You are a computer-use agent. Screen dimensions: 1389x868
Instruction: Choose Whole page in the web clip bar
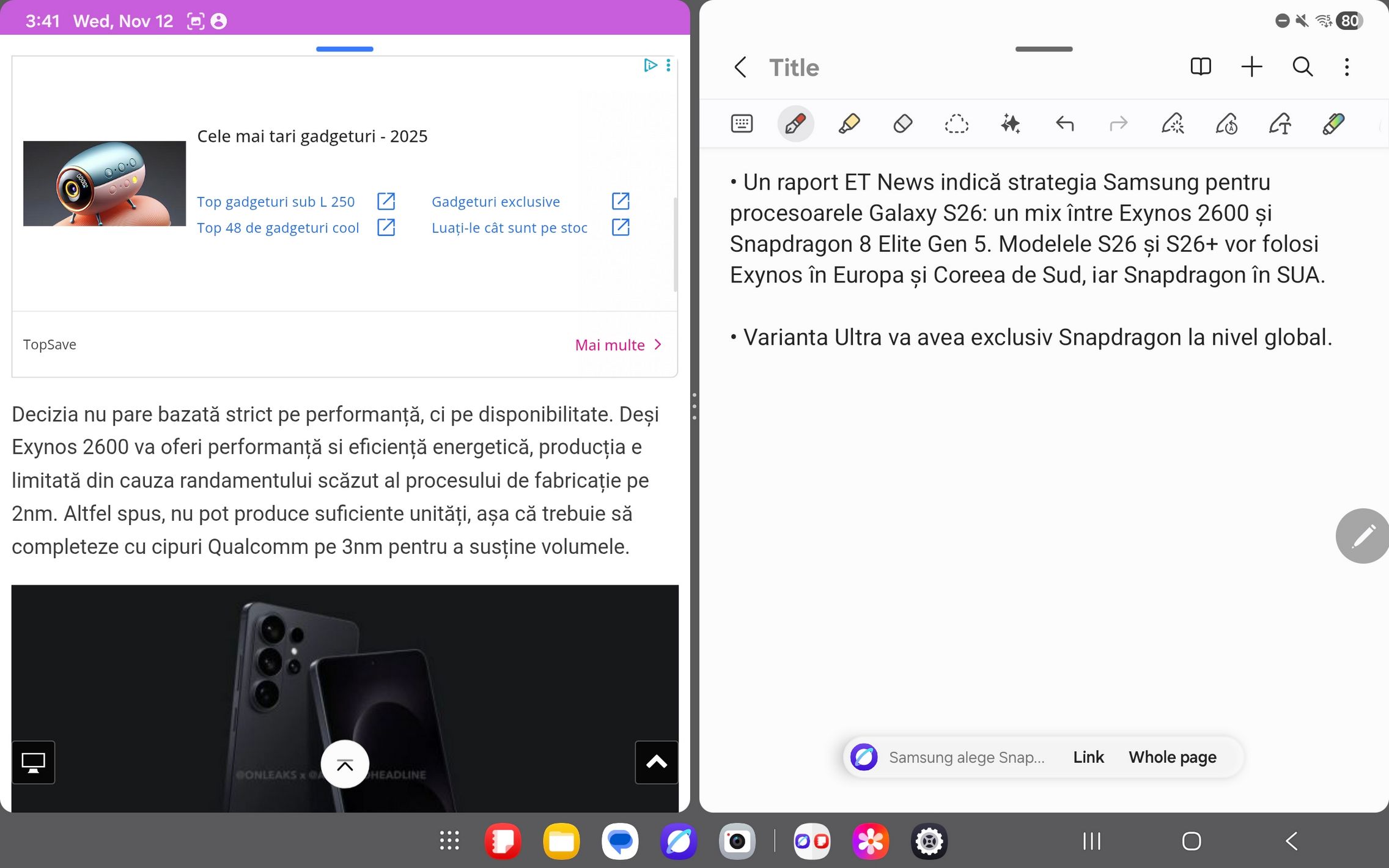[x=1172, y=757]
